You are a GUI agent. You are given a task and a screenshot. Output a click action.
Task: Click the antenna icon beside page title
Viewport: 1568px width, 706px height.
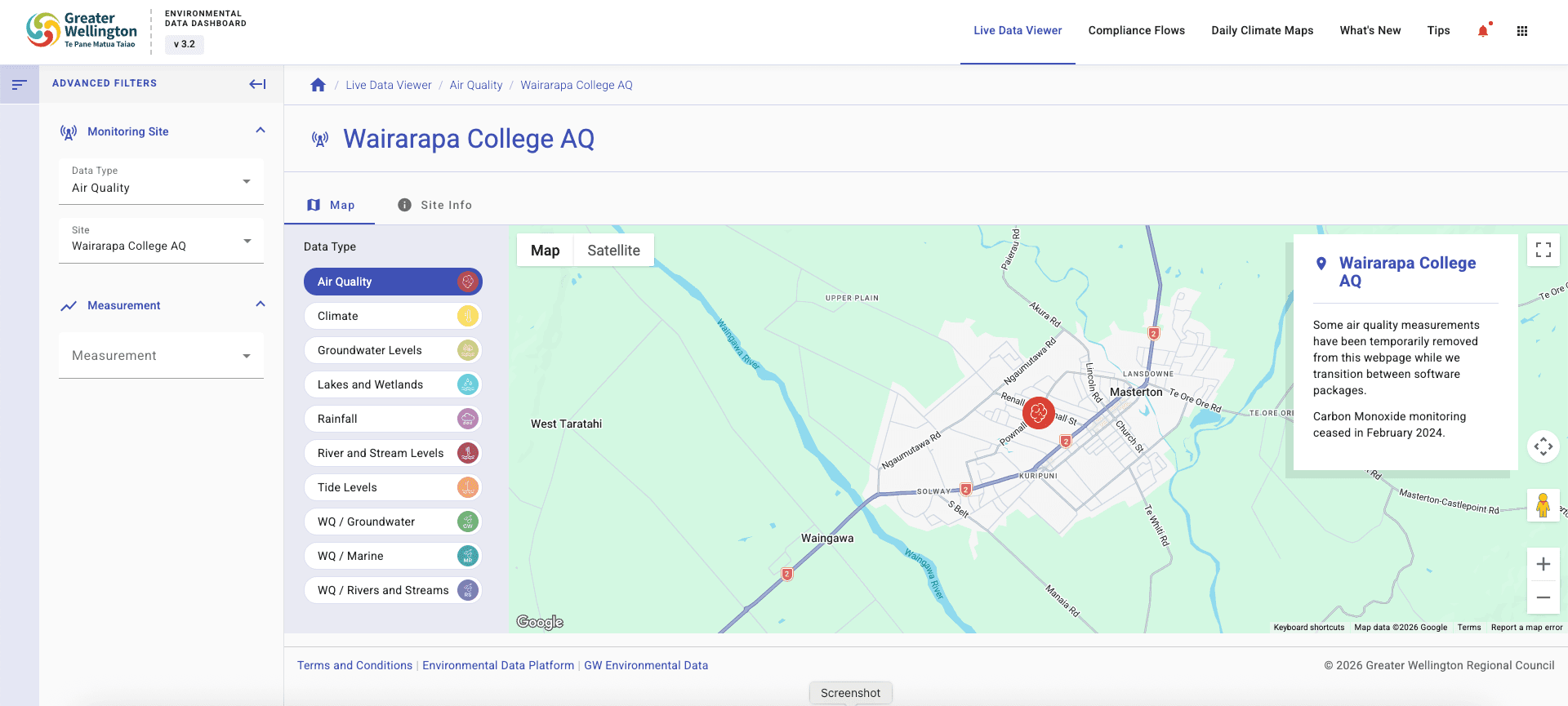pyautogui.click(x=320, y=140)
